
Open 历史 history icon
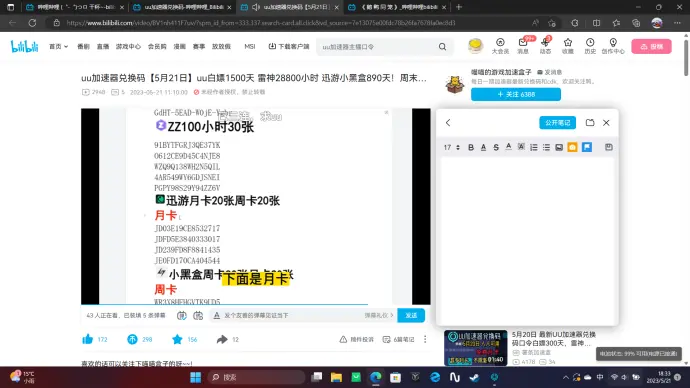[590, 46]
